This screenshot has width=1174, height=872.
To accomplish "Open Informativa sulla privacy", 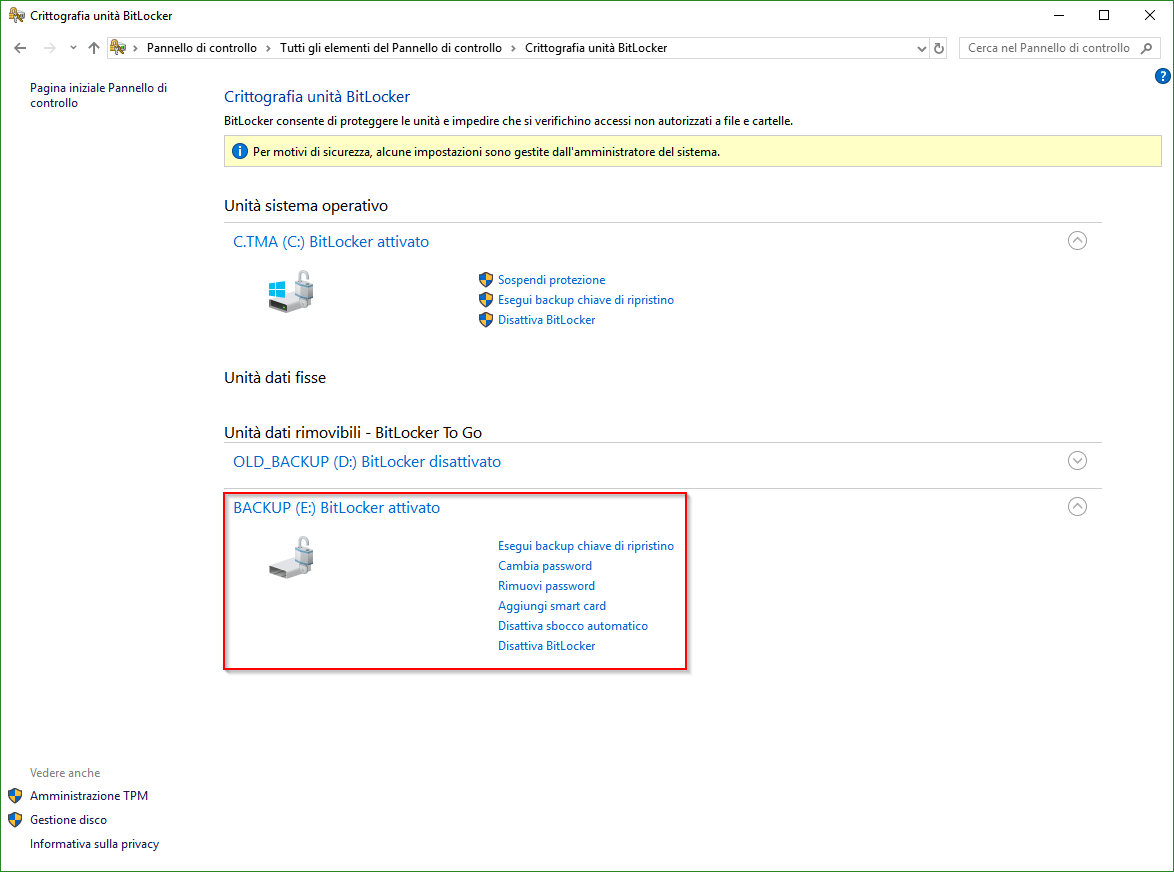I will [x=94, y=844].
